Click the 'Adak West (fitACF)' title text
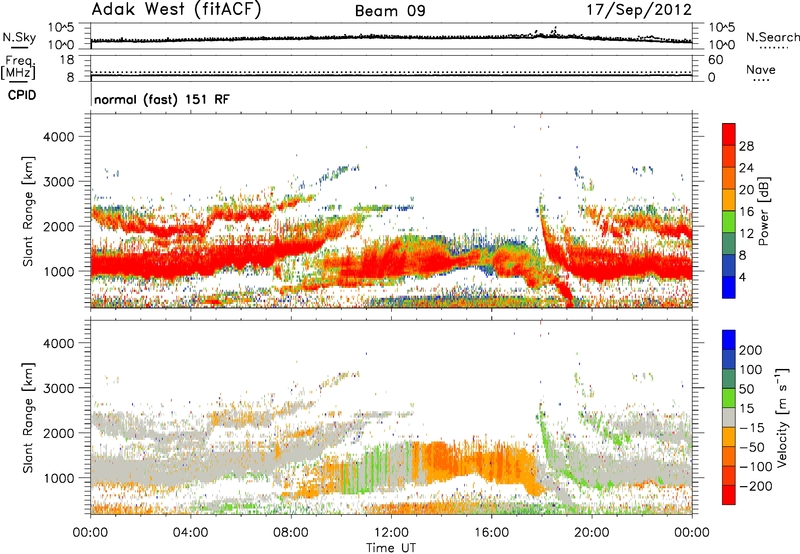The width and height of the screenshot is (800, 554). pyautogui.click(x=176, y=10)
